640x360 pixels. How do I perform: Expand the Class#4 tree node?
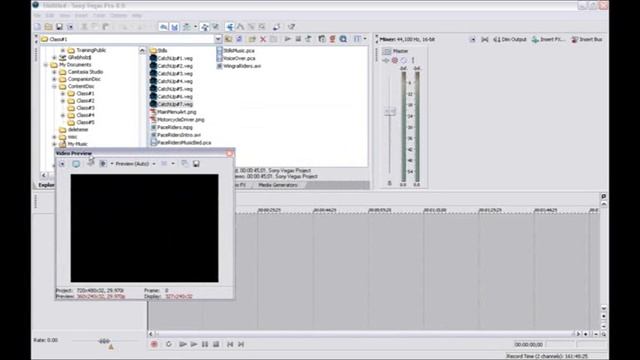pos(63,116)
